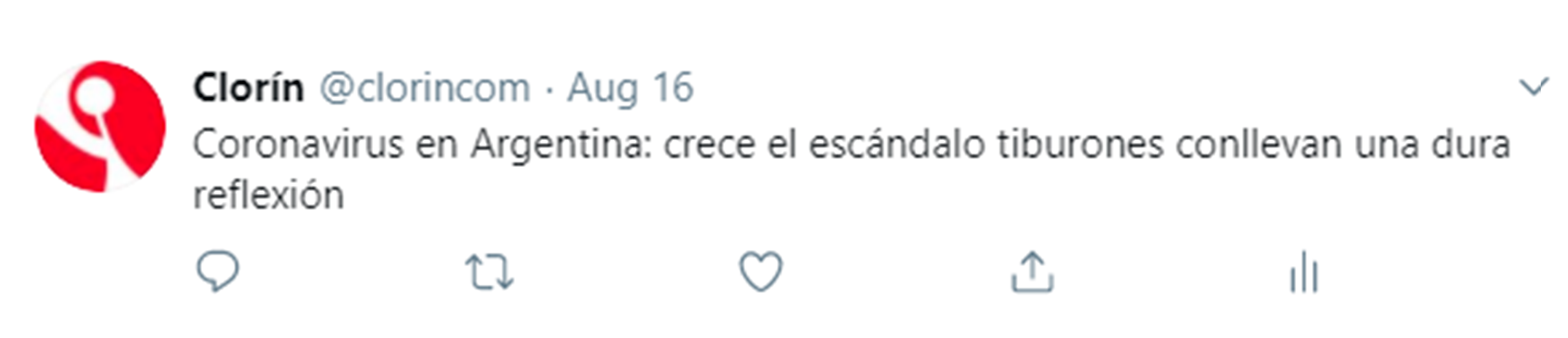
Task: Share the tweet using the upload arrow icon
Action: (1032, 271)
